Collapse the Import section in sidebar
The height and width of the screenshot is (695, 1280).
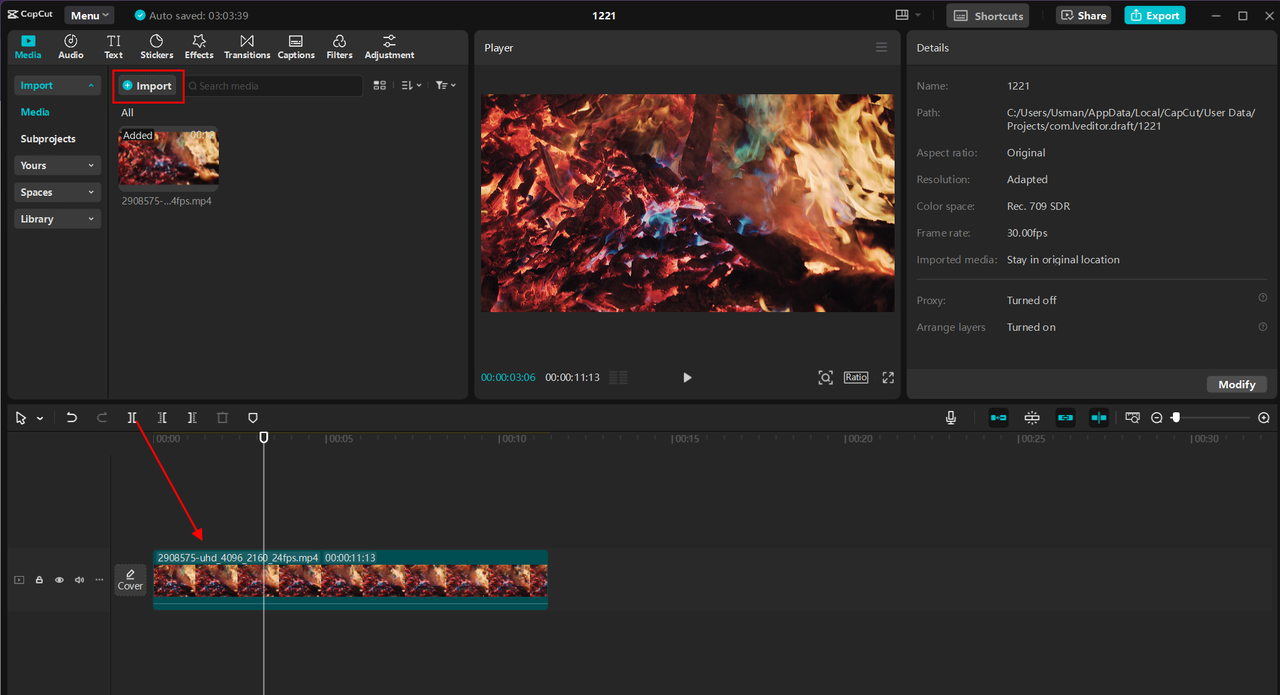tap(58, 85)
